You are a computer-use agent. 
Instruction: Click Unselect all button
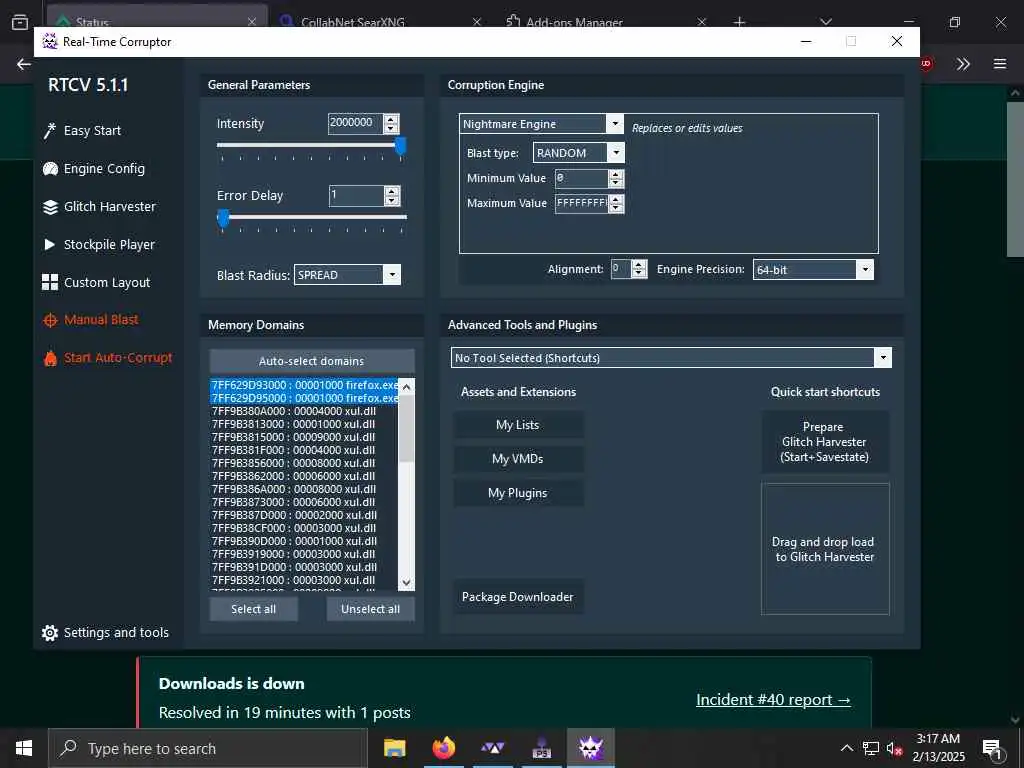coord(370,609)
